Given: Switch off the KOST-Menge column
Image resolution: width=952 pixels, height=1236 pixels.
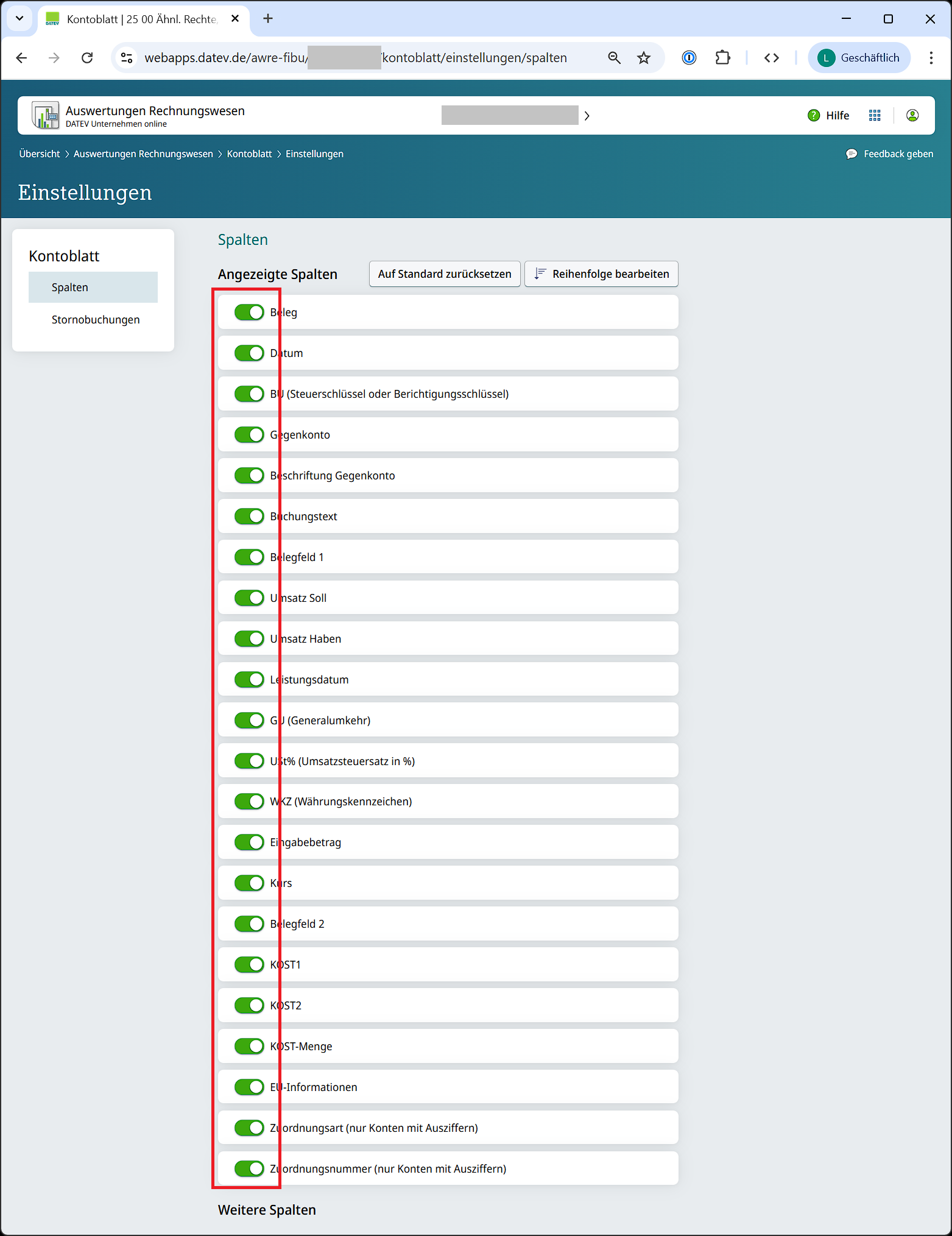Looking at the screenshot, I should click(249, 1047).
